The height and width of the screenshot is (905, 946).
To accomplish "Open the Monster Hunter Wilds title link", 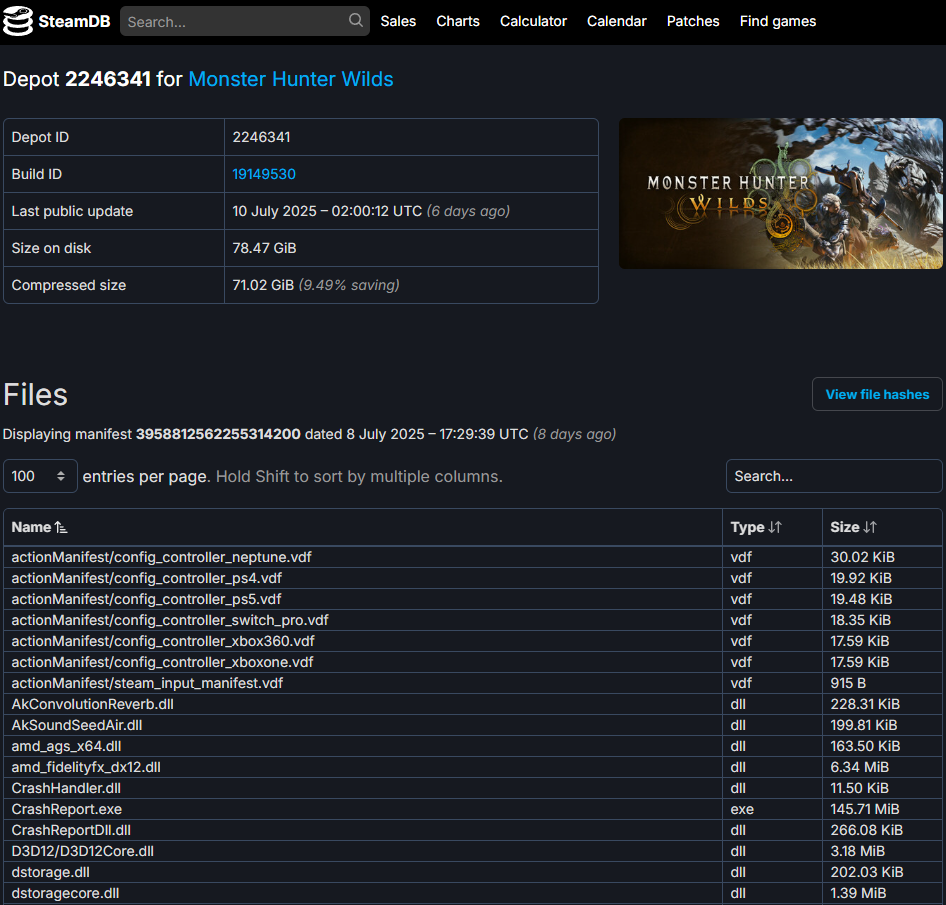I will pos(291,79).
